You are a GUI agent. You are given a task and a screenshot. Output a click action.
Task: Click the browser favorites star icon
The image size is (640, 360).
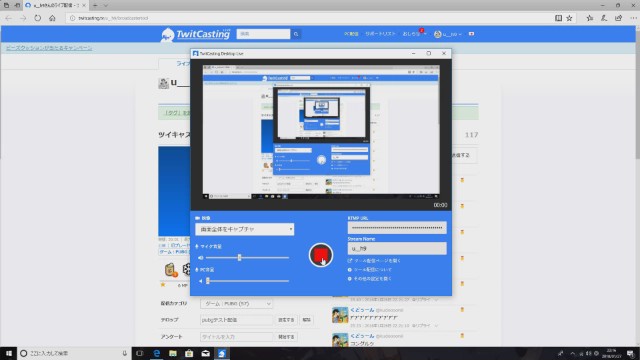(569, 18)
